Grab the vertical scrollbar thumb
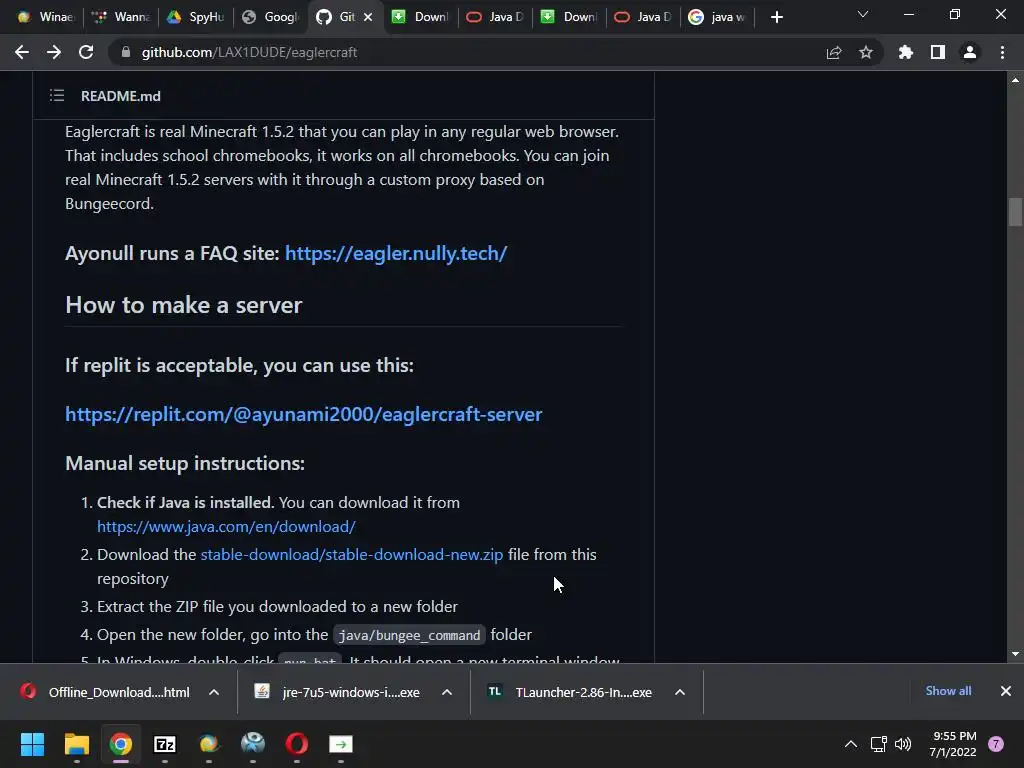Screen dimensions: 1024x768 point(1015,212)
